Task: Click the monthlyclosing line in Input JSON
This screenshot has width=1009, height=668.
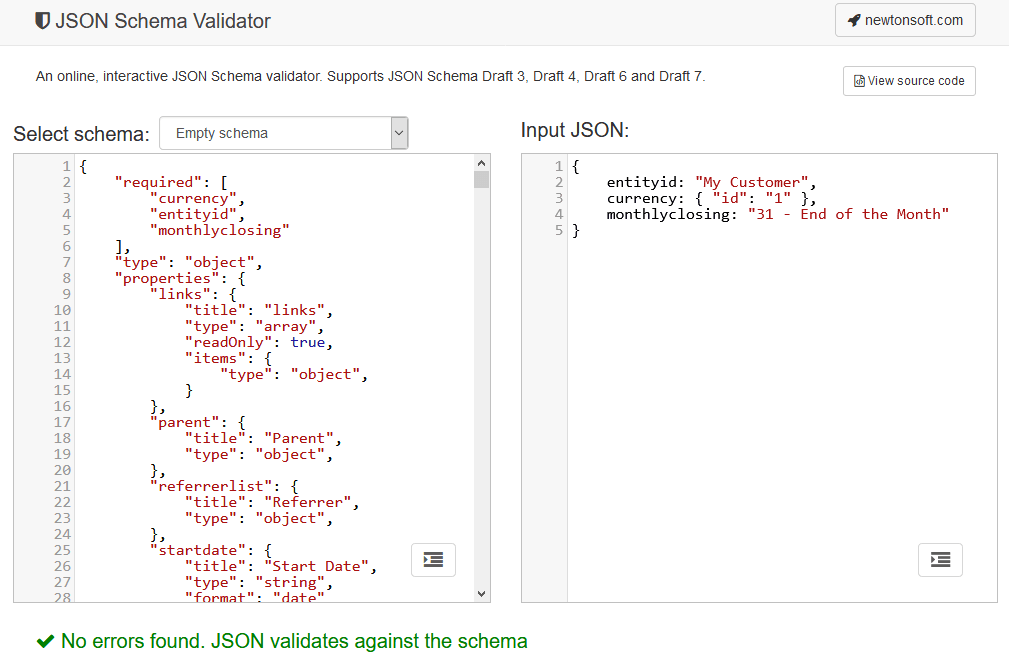Action: (777, 214)
